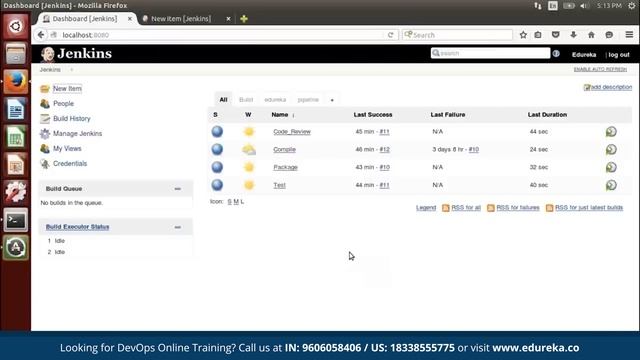This screenshot has width=640, height=360.
Task: Sort jobs by Name column
Action: tap(280, 115)
